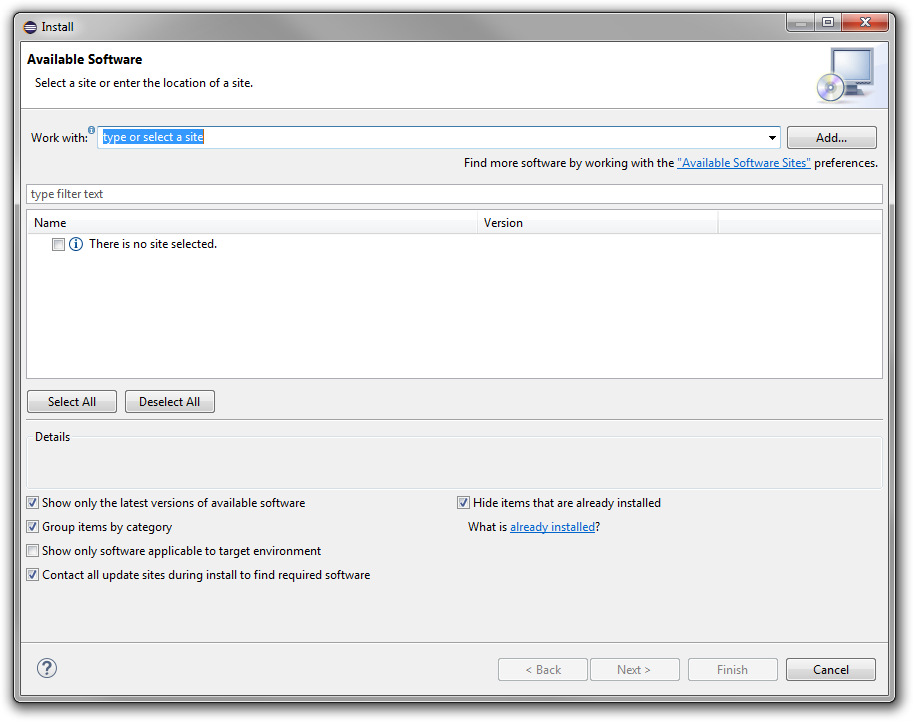Image resolution: width=914 pixels, height=722 pixels.
Task: Disable Group items by category
Action: (x=33, y=528)
